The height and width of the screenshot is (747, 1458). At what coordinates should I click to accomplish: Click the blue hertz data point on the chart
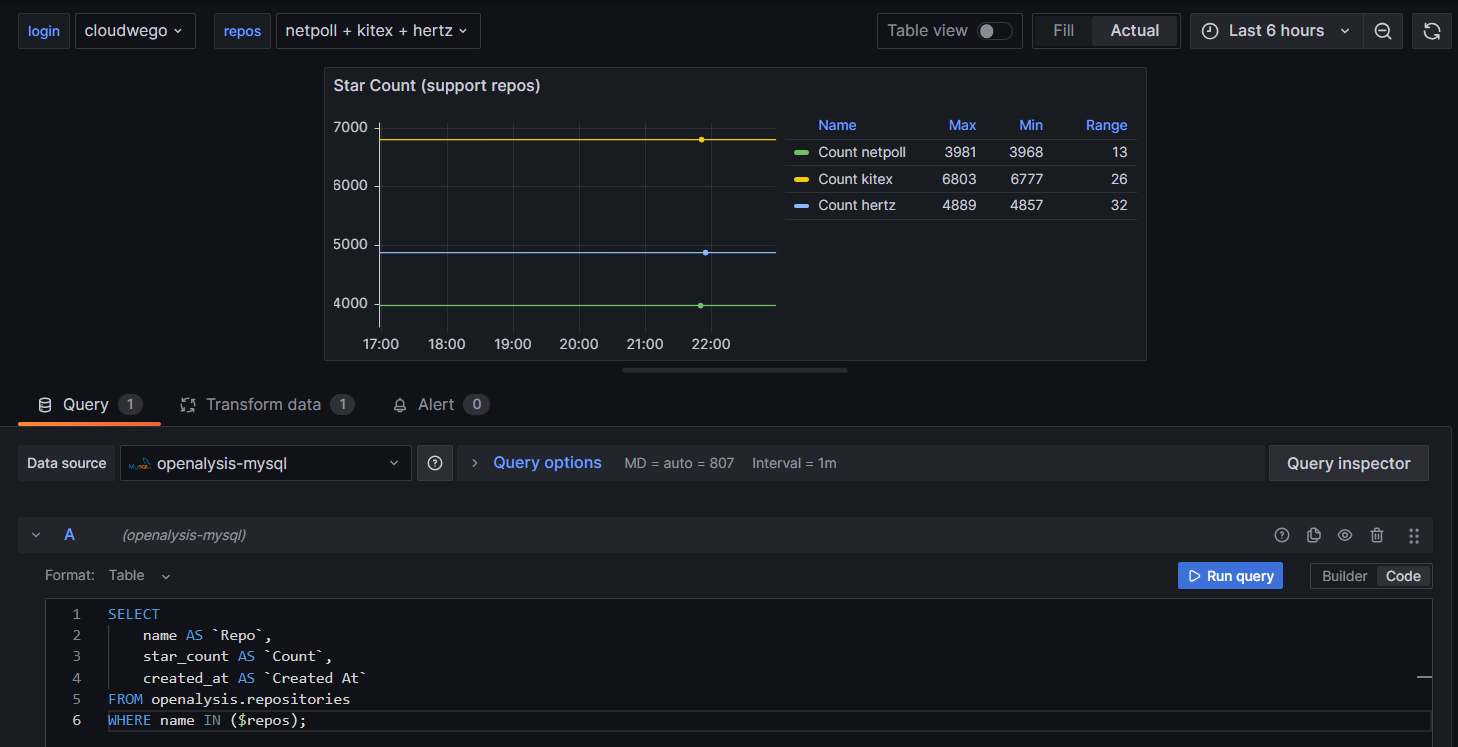[705, 252]
